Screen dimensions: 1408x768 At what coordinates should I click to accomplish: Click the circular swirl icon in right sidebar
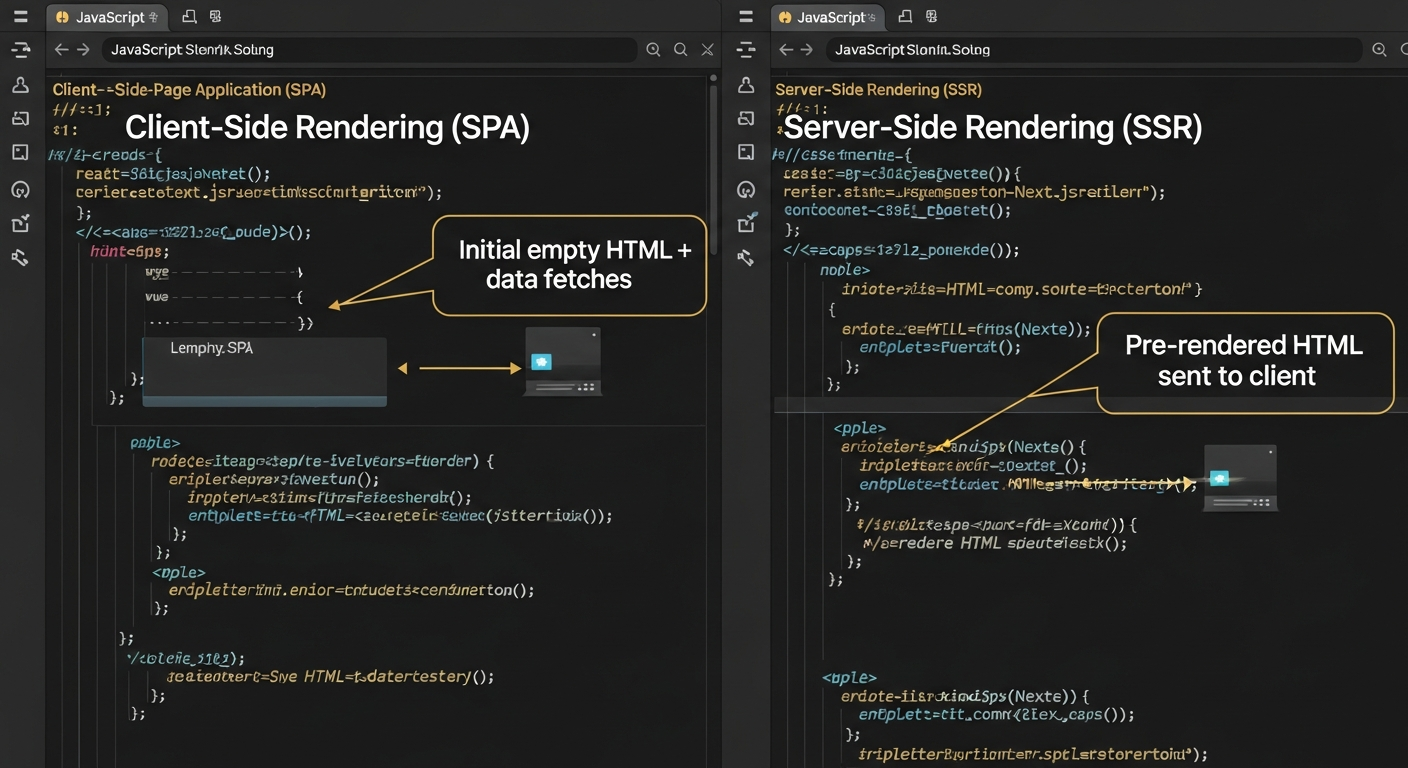tap(746, 189)
